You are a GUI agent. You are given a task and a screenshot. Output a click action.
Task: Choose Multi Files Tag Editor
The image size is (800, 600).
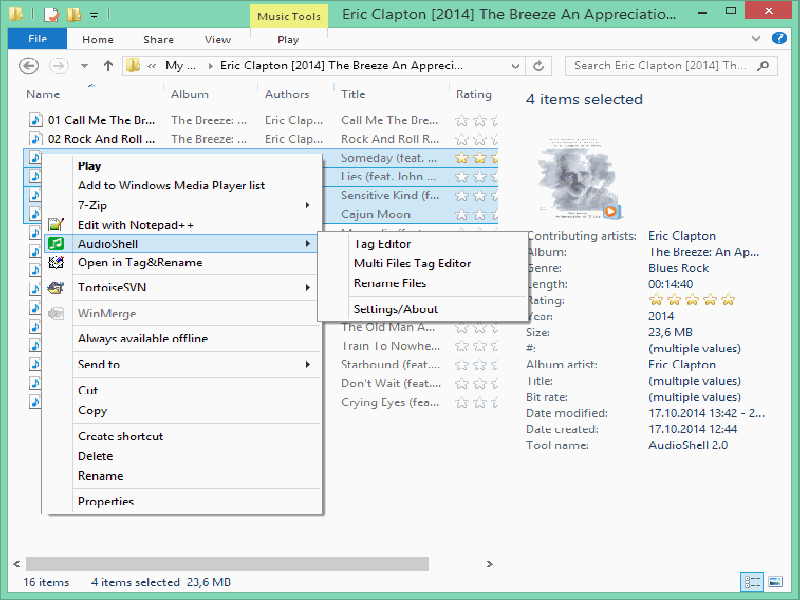point(412,263)
